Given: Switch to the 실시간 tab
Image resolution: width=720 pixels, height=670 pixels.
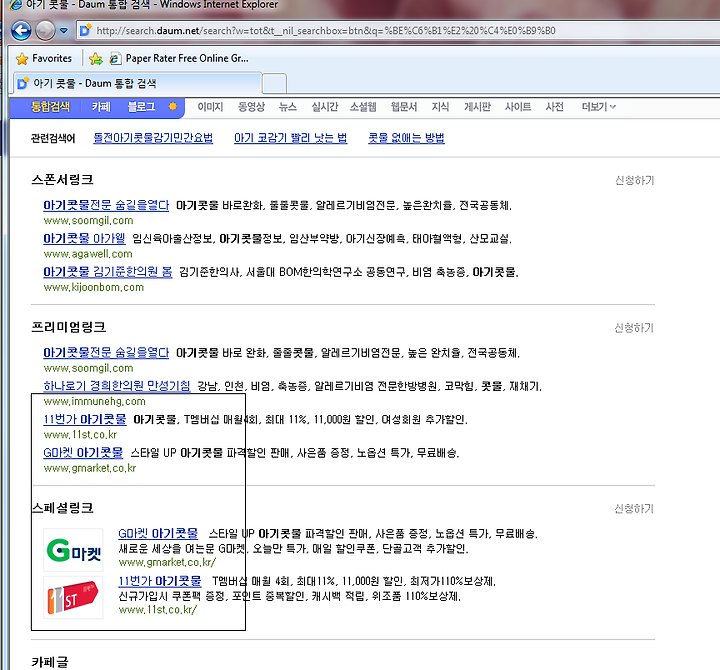Looking at the screenshot, I should click(324, 107).
